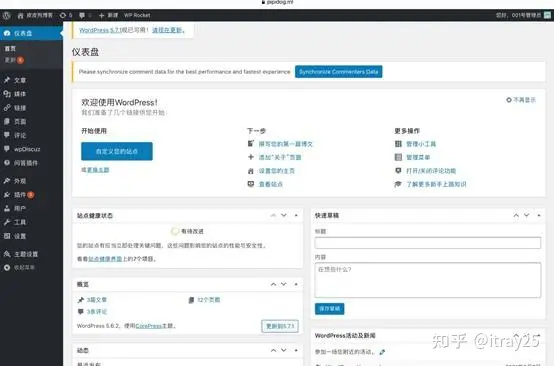Click 撰写您的第一篇博文 link
The image size is (554, 366).
[285, 144]
